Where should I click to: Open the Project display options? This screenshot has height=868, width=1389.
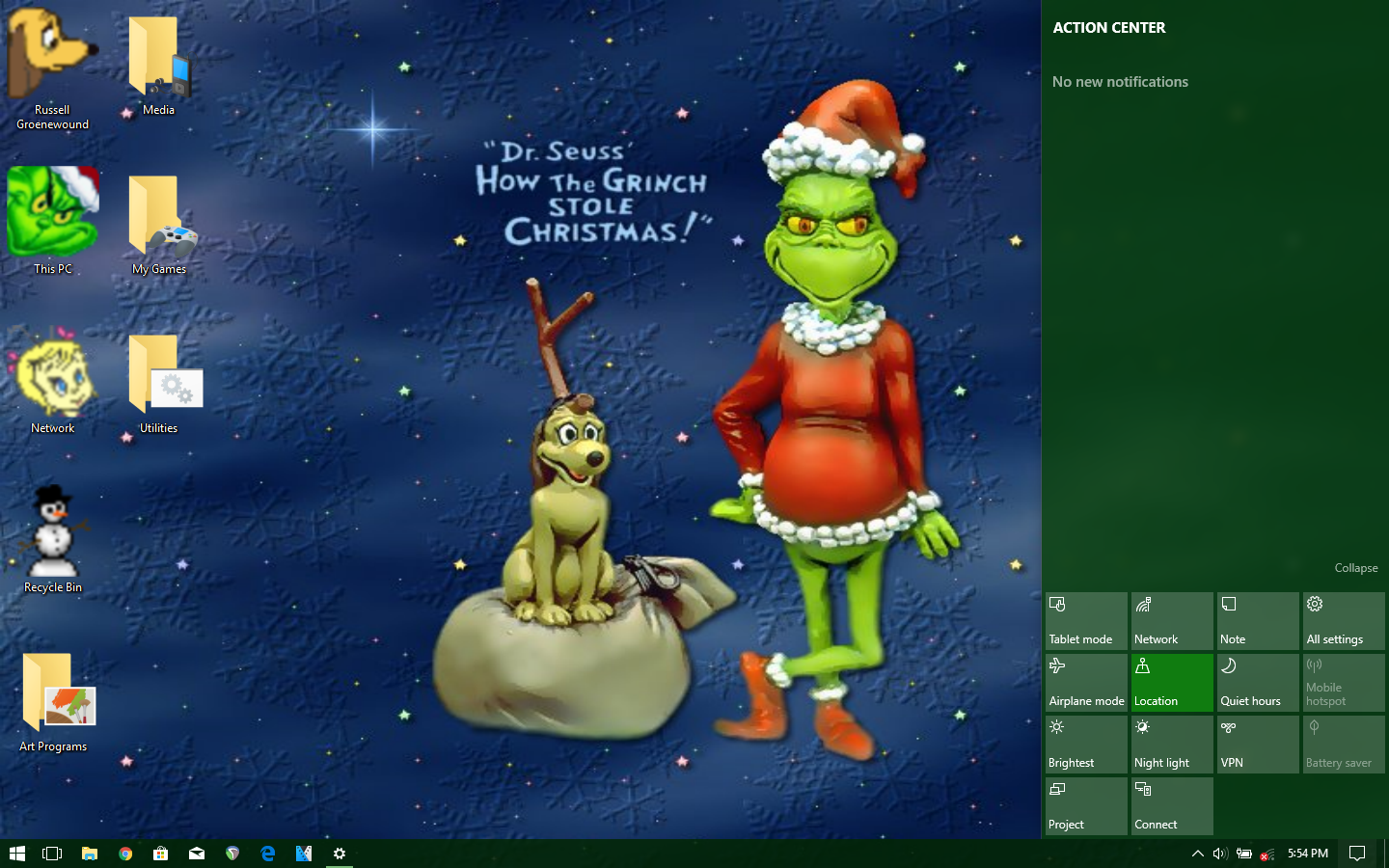pyautogui.click(x=1086, y=806)
